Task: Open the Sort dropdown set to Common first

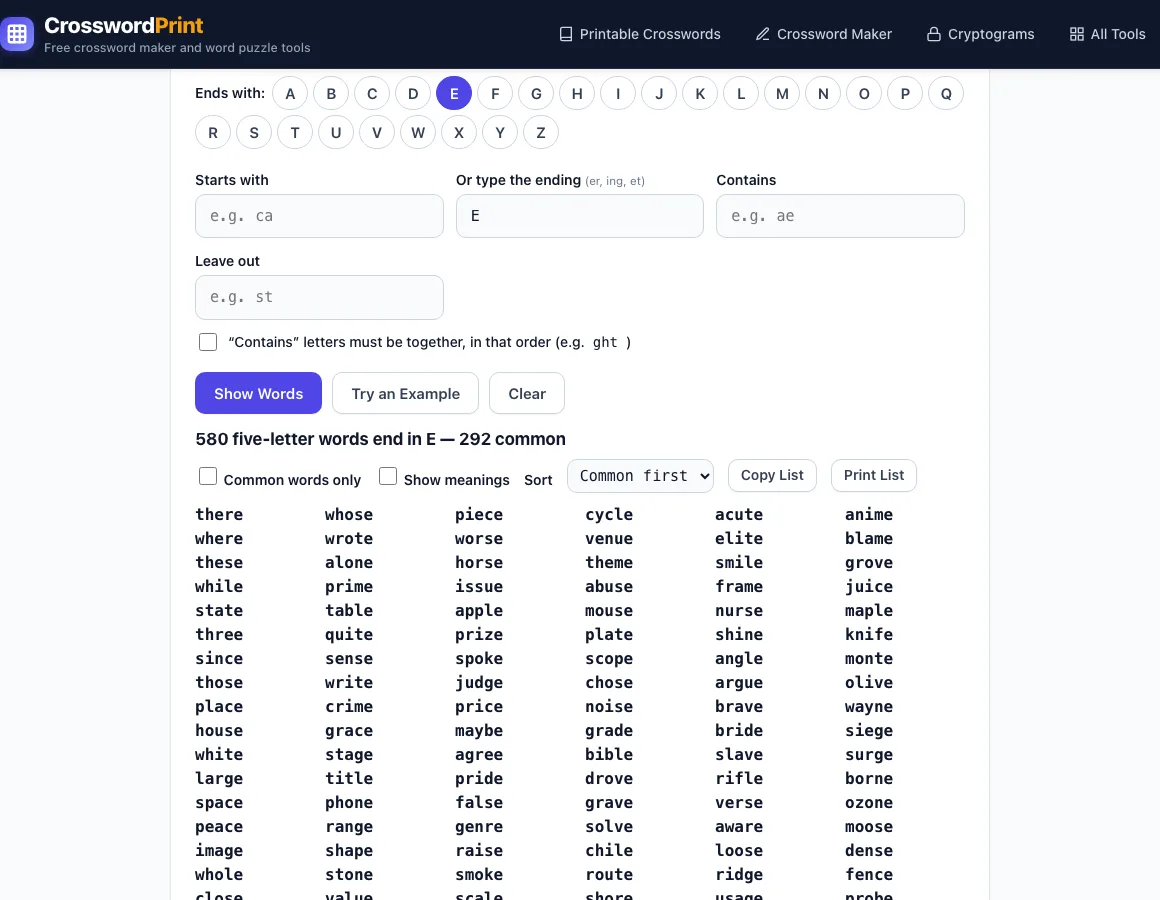Action: 640,476
